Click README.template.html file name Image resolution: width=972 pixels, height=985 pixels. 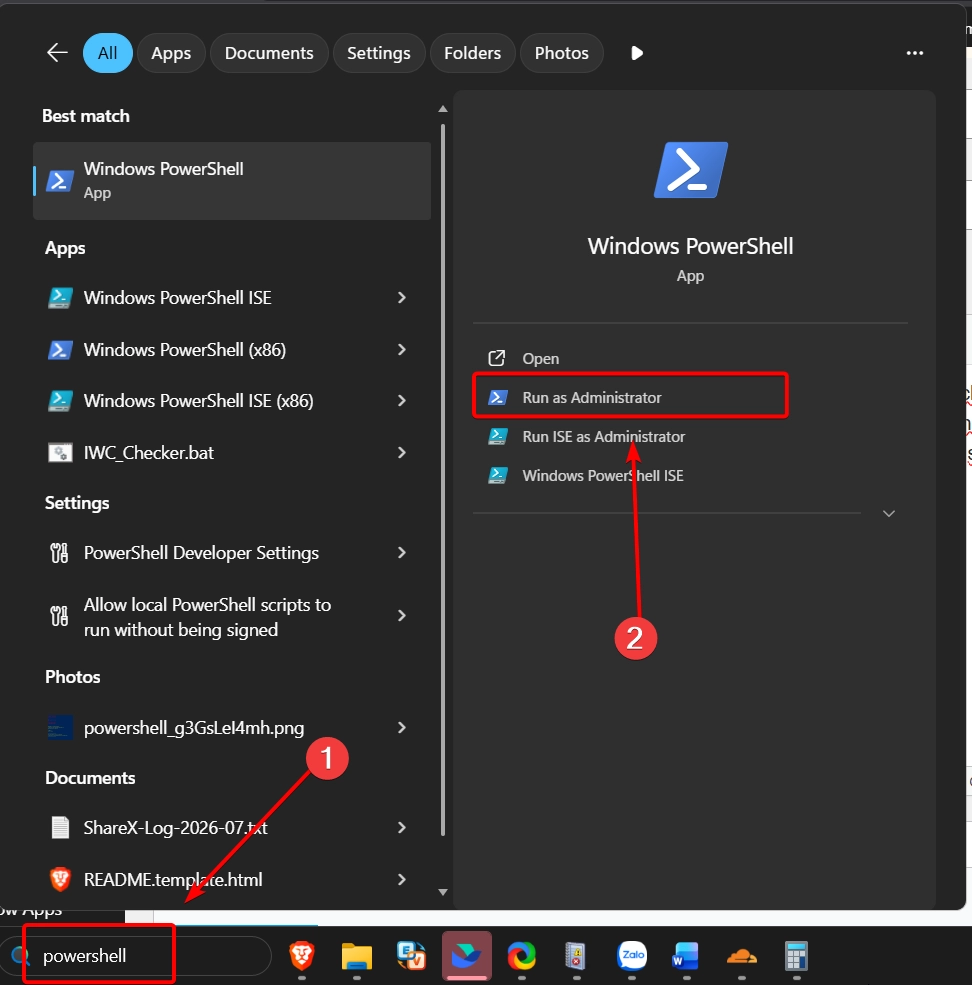click(x=173, y=879)
